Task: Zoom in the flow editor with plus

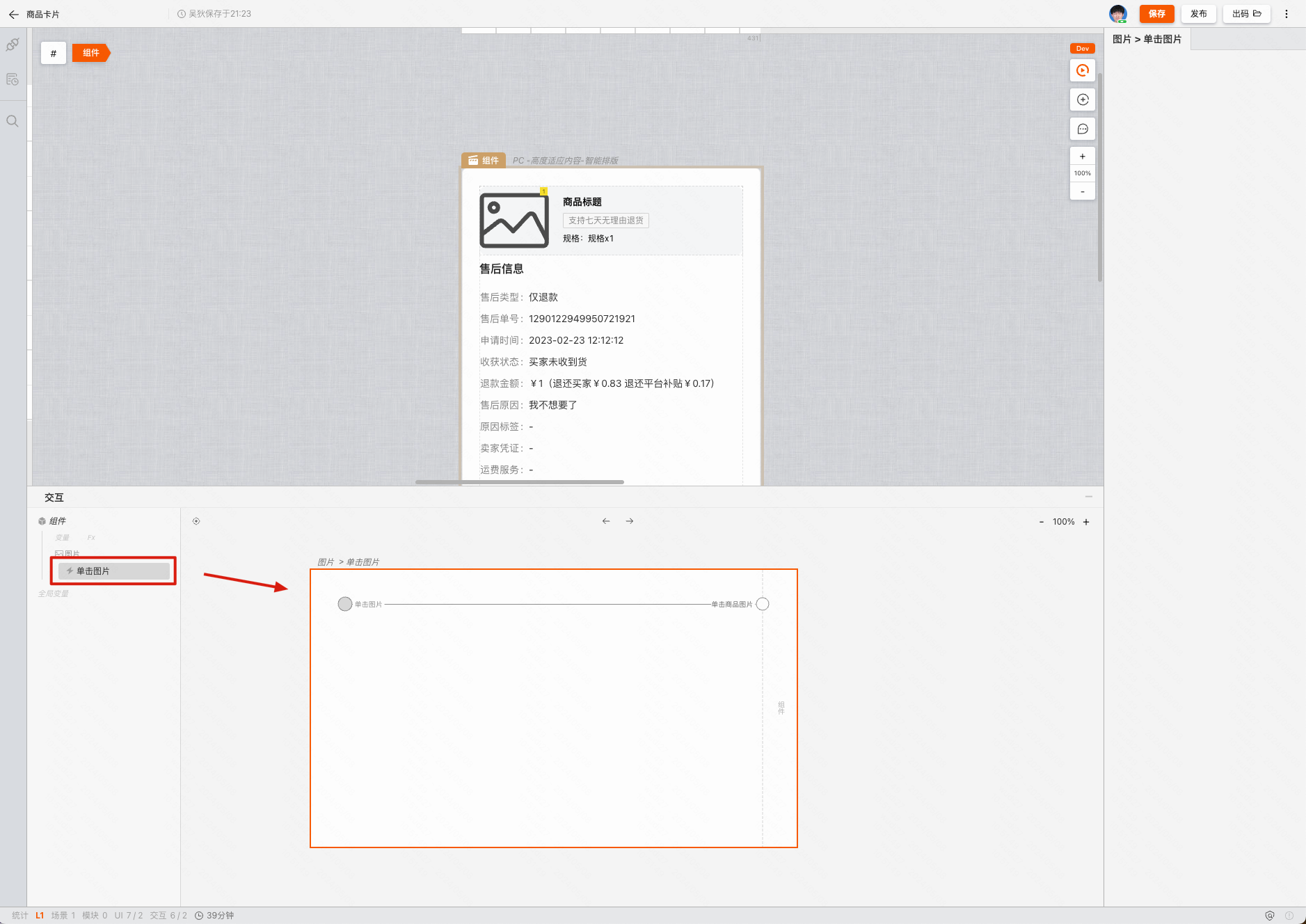Action: 1086,522
